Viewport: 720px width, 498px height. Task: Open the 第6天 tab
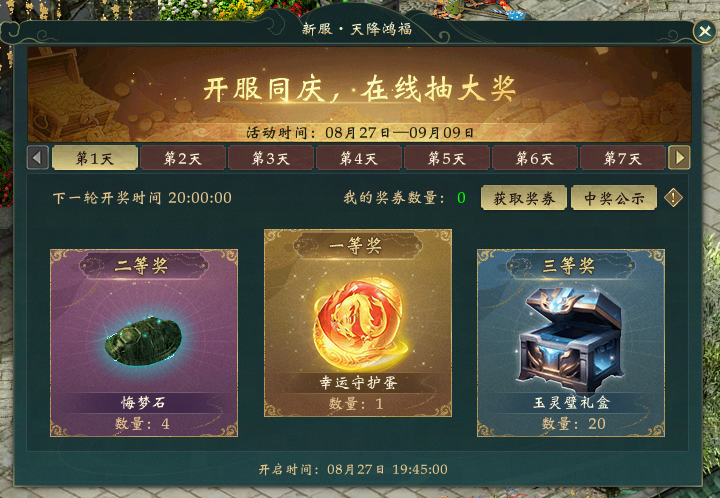(x=534, y=158)
